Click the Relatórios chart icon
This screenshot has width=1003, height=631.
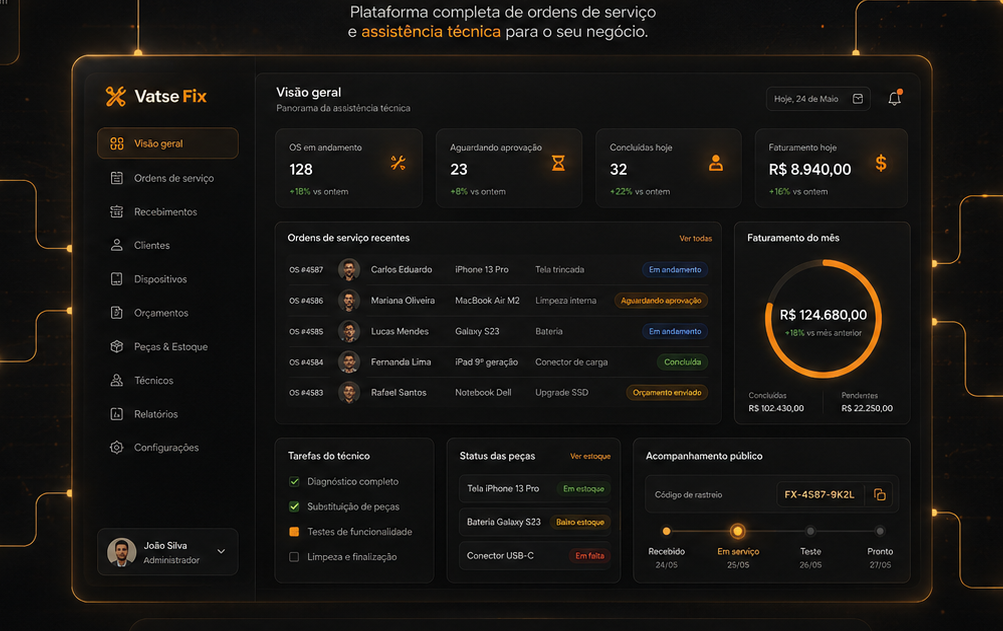click(x=116, y=414)
